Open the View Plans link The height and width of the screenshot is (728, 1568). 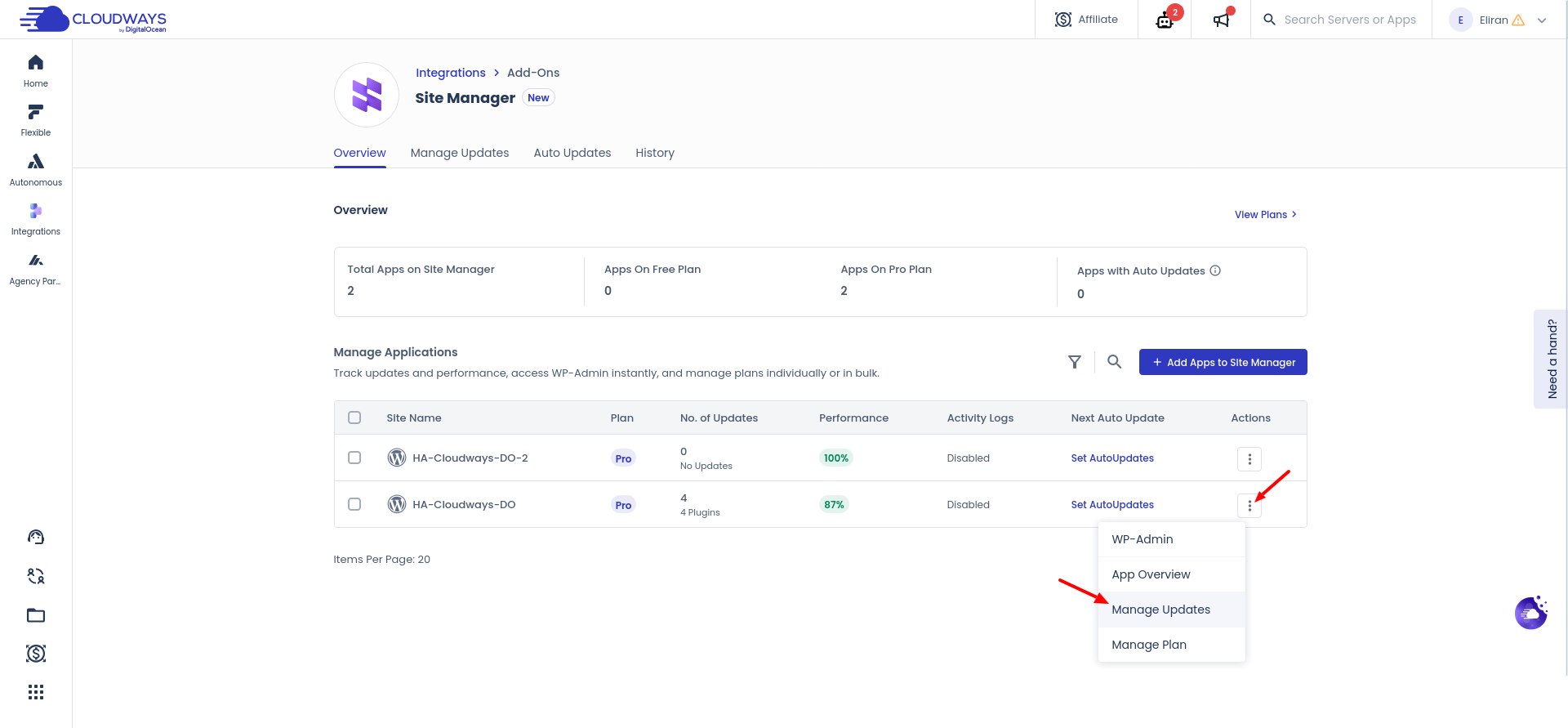(x=1266, y=215)
